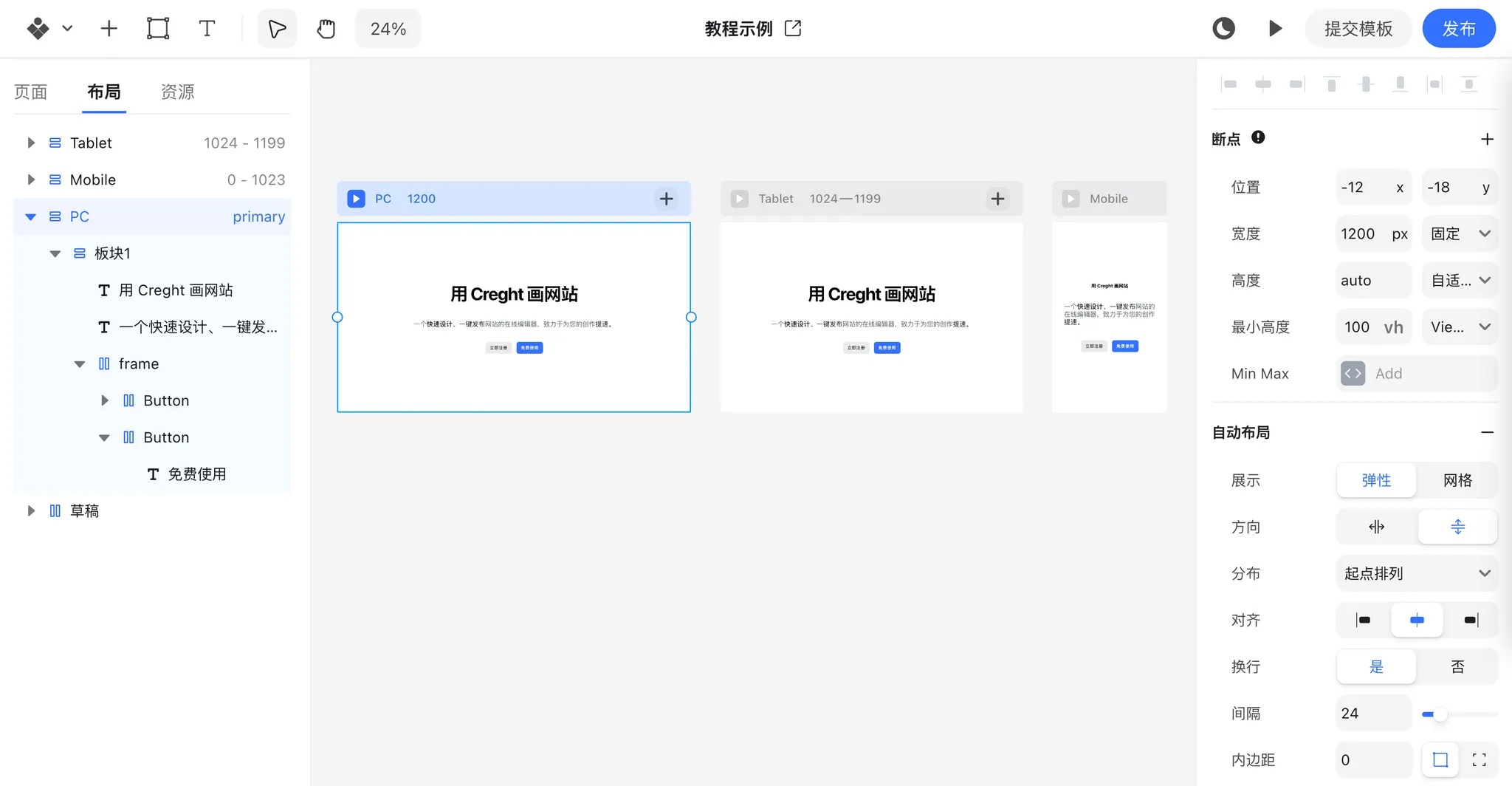
Task: Activate the pointer select tool
Action: (x=277, y=29)
